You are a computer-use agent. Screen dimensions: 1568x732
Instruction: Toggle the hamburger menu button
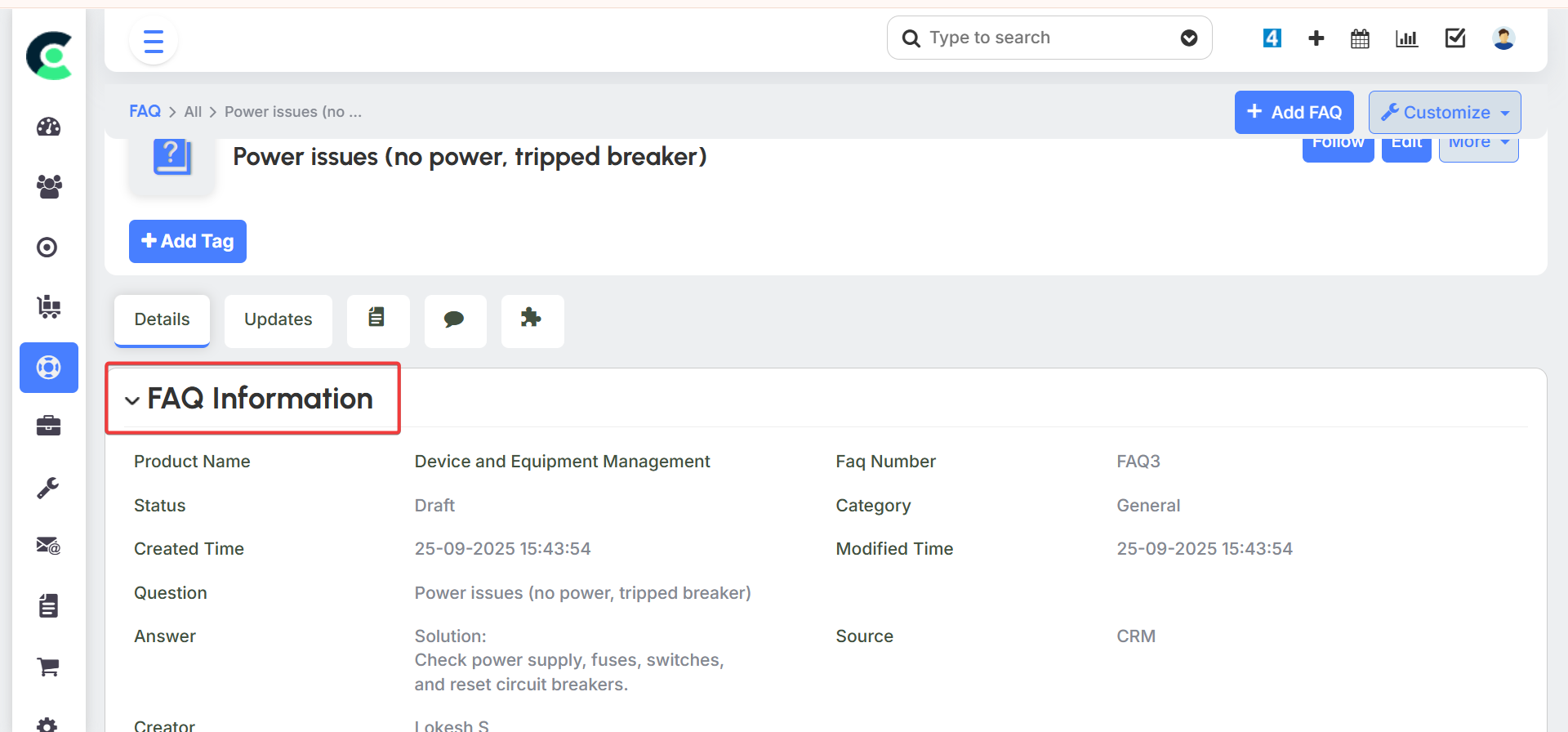(x=154, y=41)
